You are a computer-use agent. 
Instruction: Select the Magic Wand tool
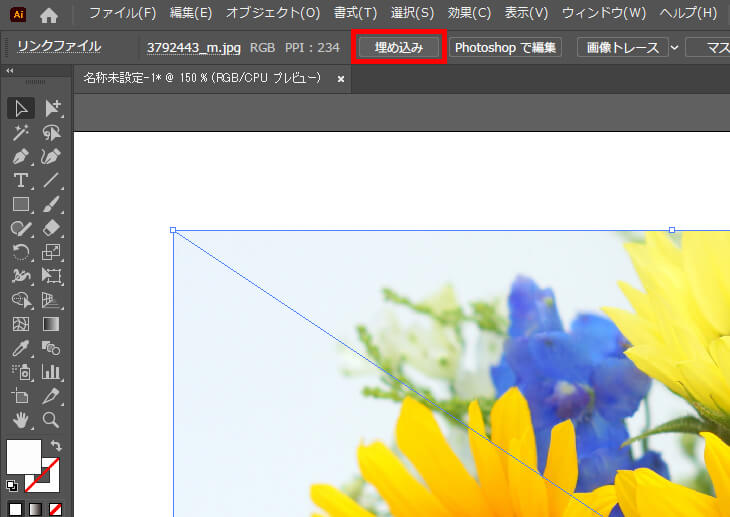(20, 133)
